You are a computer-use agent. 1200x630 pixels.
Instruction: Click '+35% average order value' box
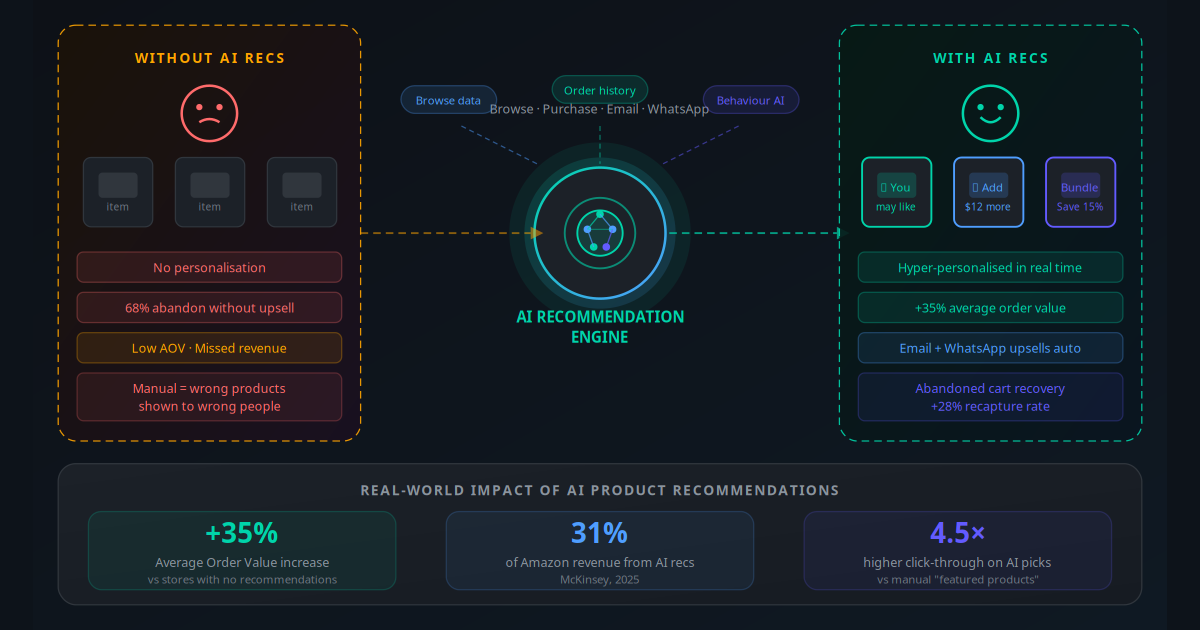[990, 307]
